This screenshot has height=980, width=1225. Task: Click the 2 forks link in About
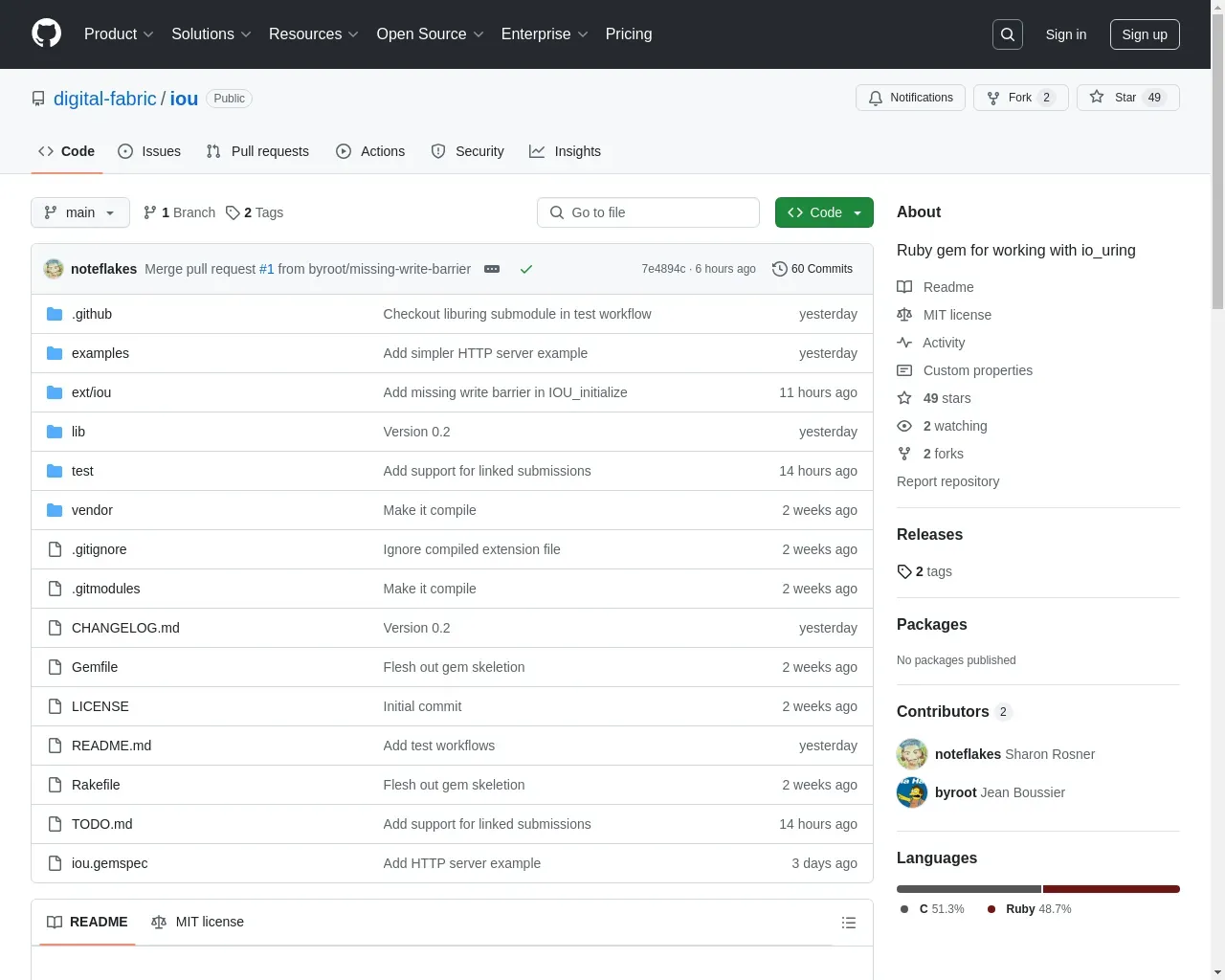click(x=930, y=454)
